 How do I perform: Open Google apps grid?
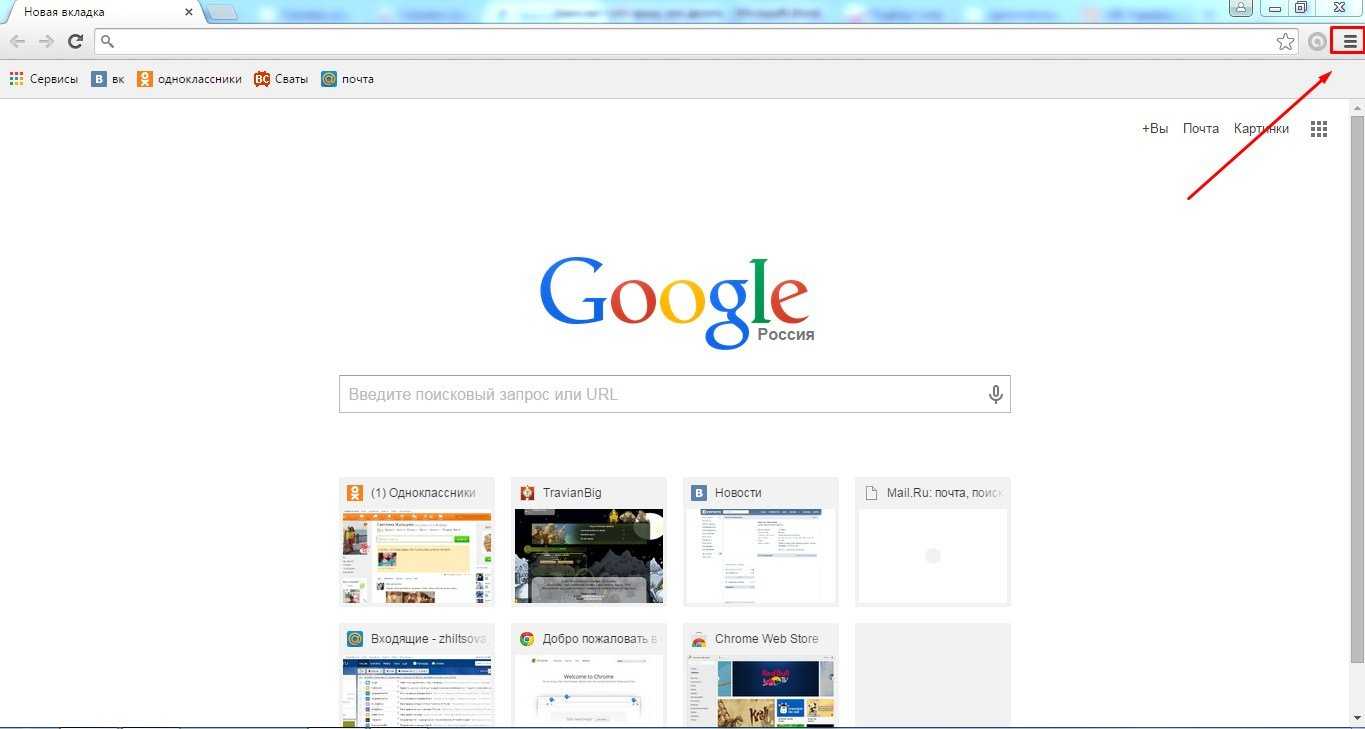pyautogui.click(x=1319, y=129)
